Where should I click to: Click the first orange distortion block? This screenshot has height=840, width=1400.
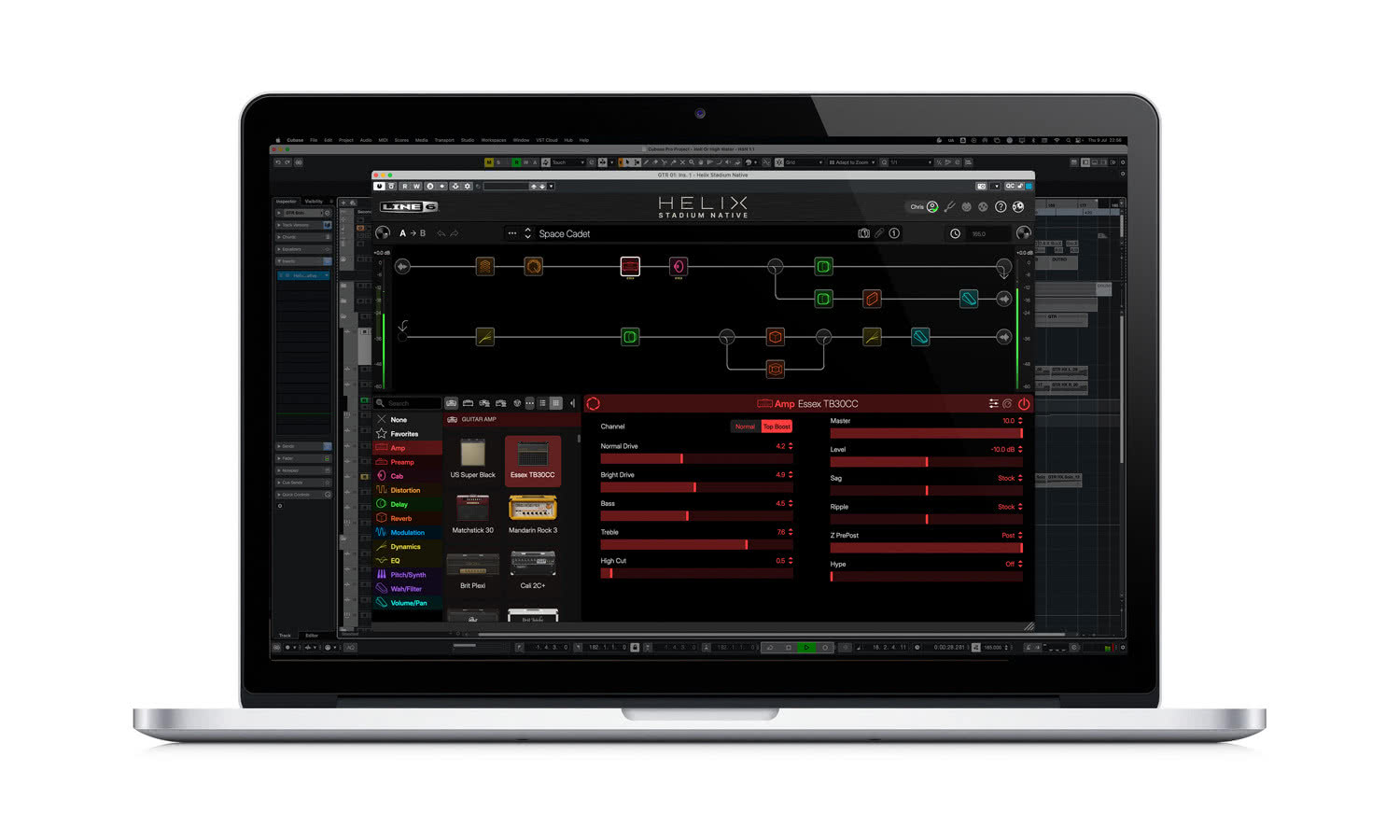(484, 267)
